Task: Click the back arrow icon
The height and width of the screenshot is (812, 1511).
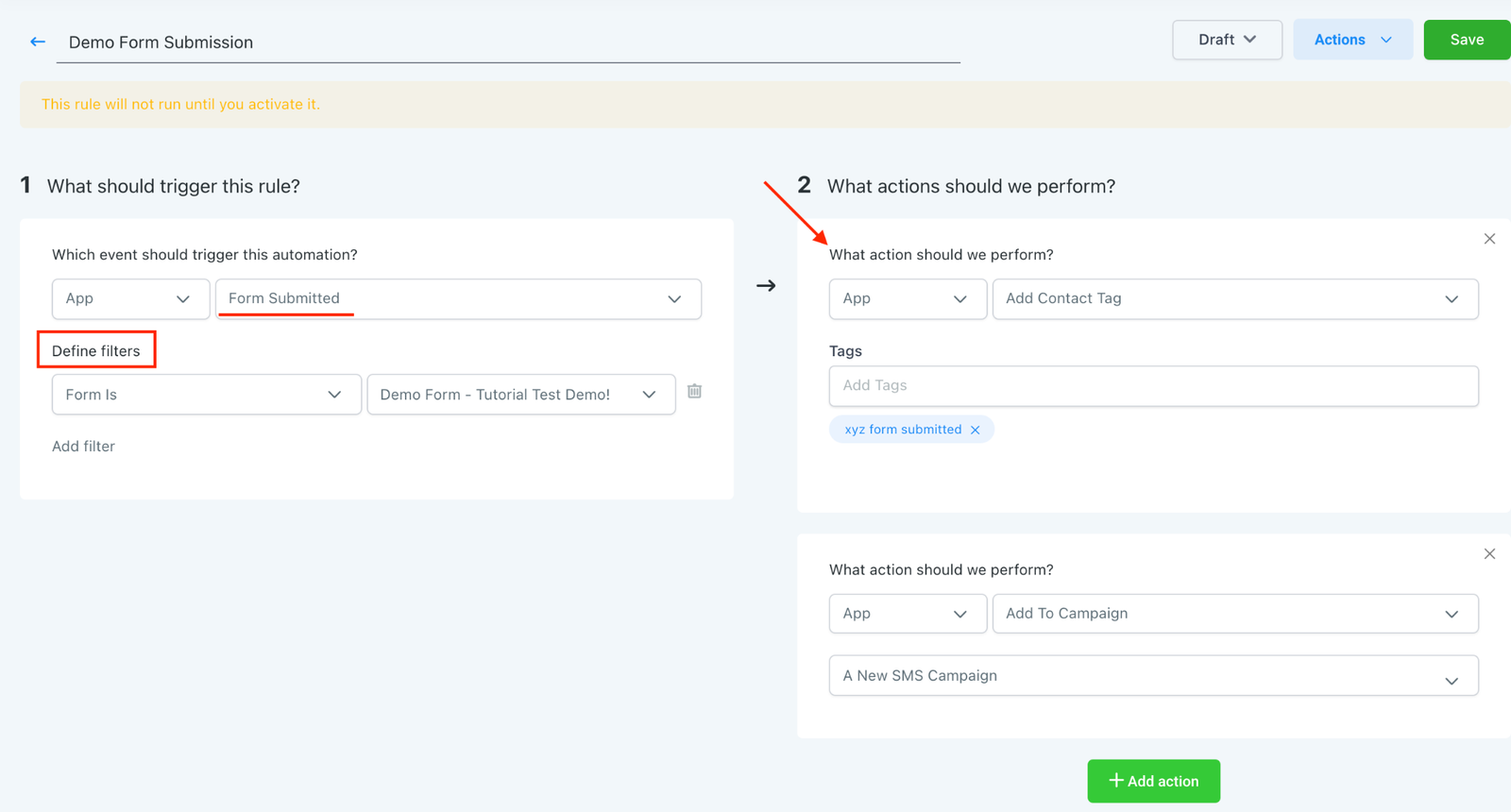Action: point(38,42)
